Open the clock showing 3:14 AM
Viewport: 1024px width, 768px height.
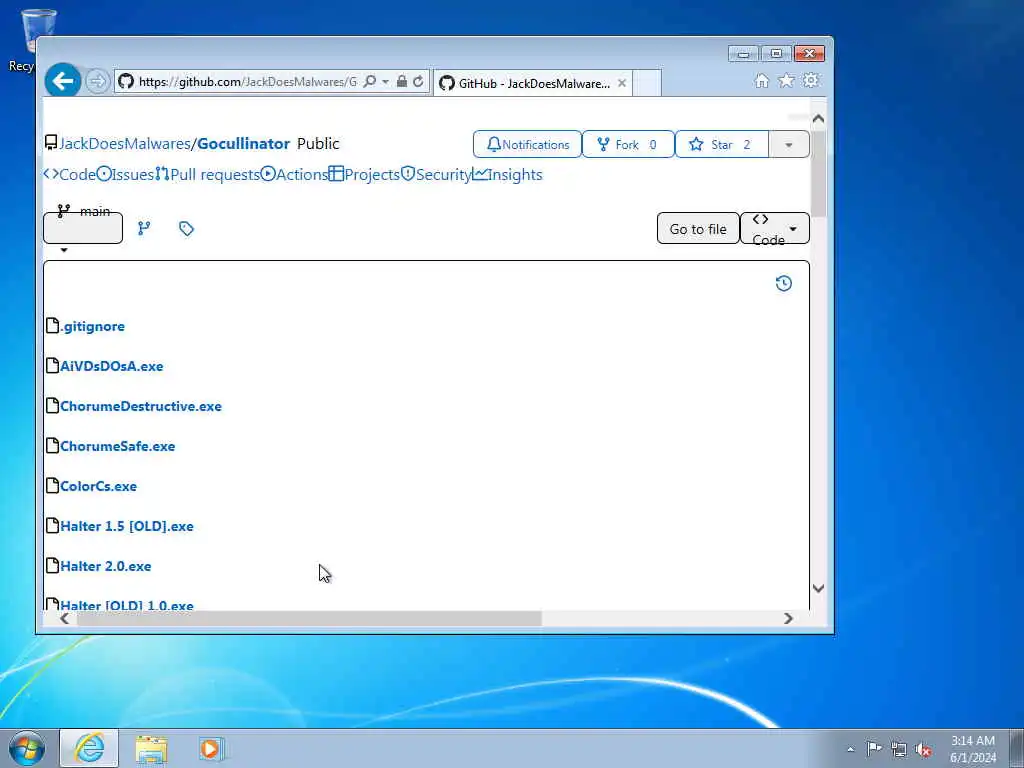click(973, 749)
